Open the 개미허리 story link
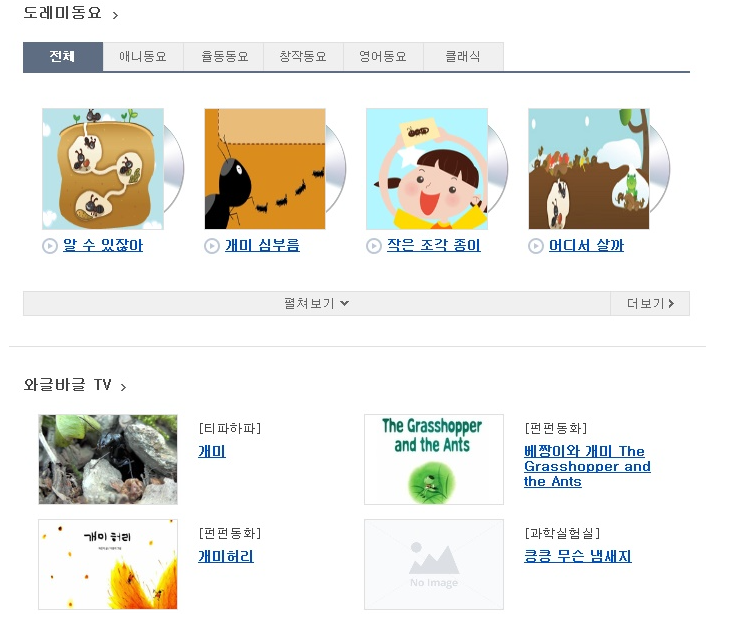The image size is (739, 623). 226,557
